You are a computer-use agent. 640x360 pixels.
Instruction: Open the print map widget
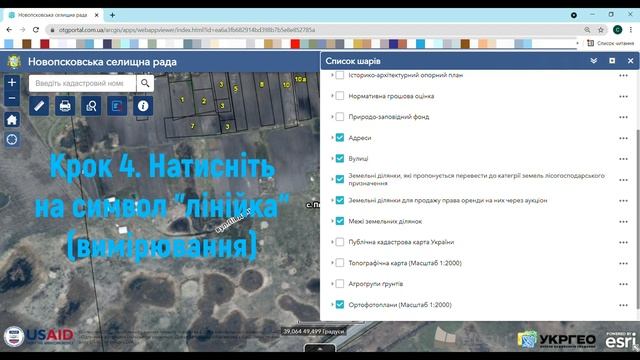coord(65,106)
